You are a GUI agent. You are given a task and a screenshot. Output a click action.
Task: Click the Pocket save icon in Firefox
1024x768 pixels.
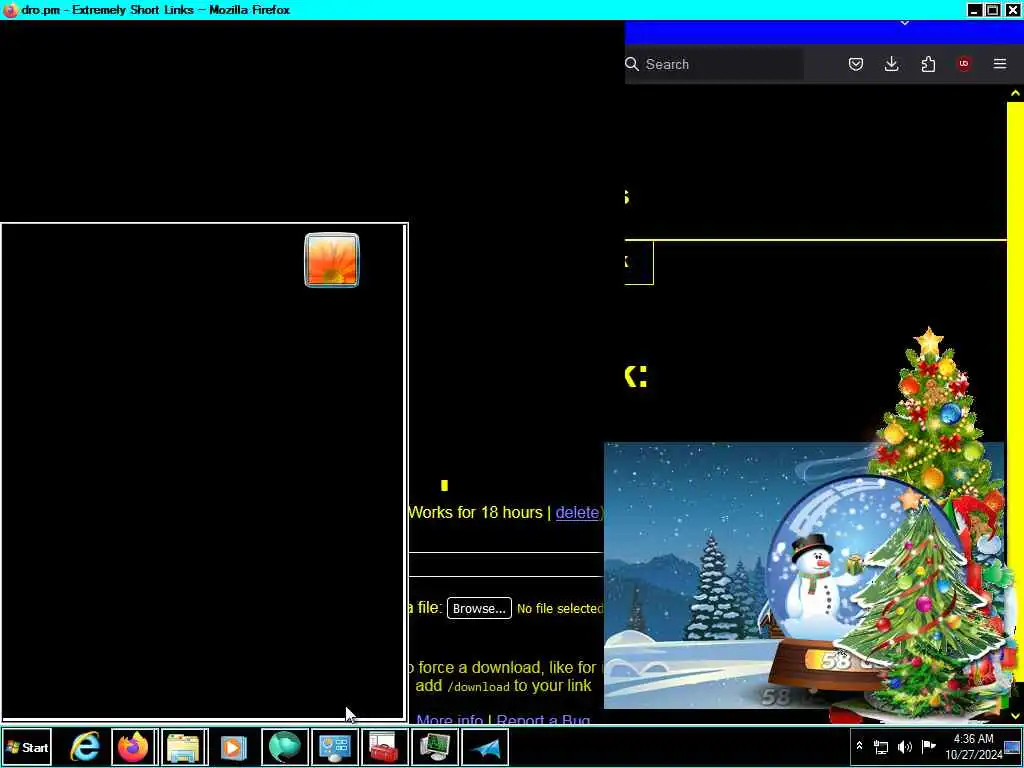tap(856, 64)
